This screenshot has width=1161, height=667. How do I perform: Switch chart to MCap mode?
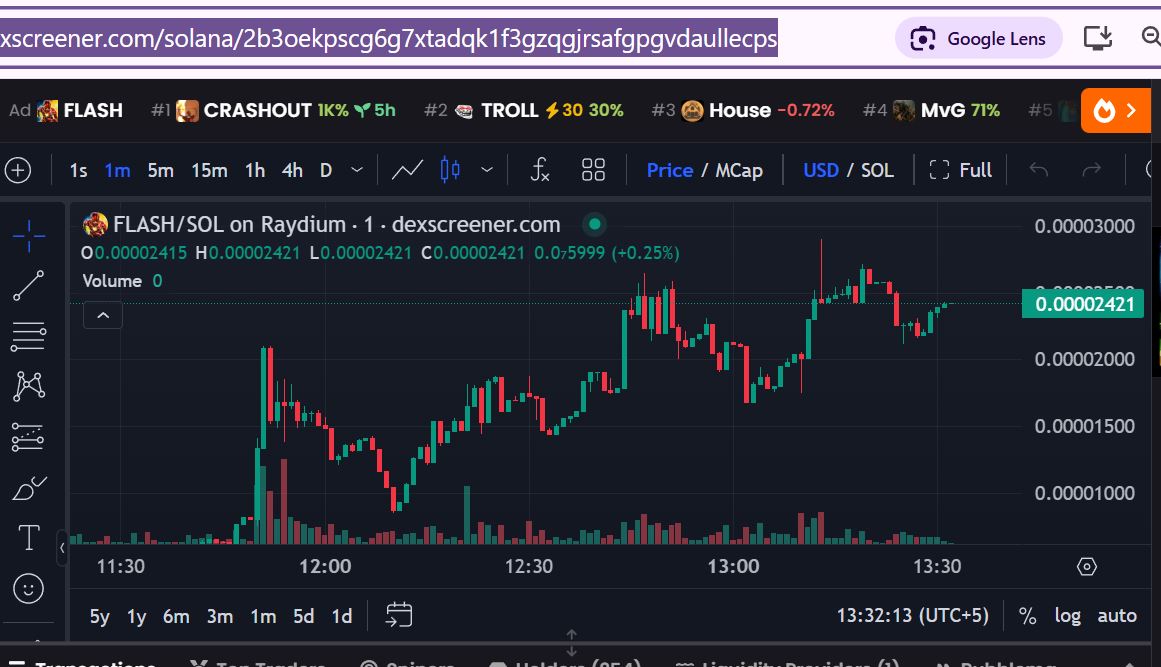click(x=739, y=171)
